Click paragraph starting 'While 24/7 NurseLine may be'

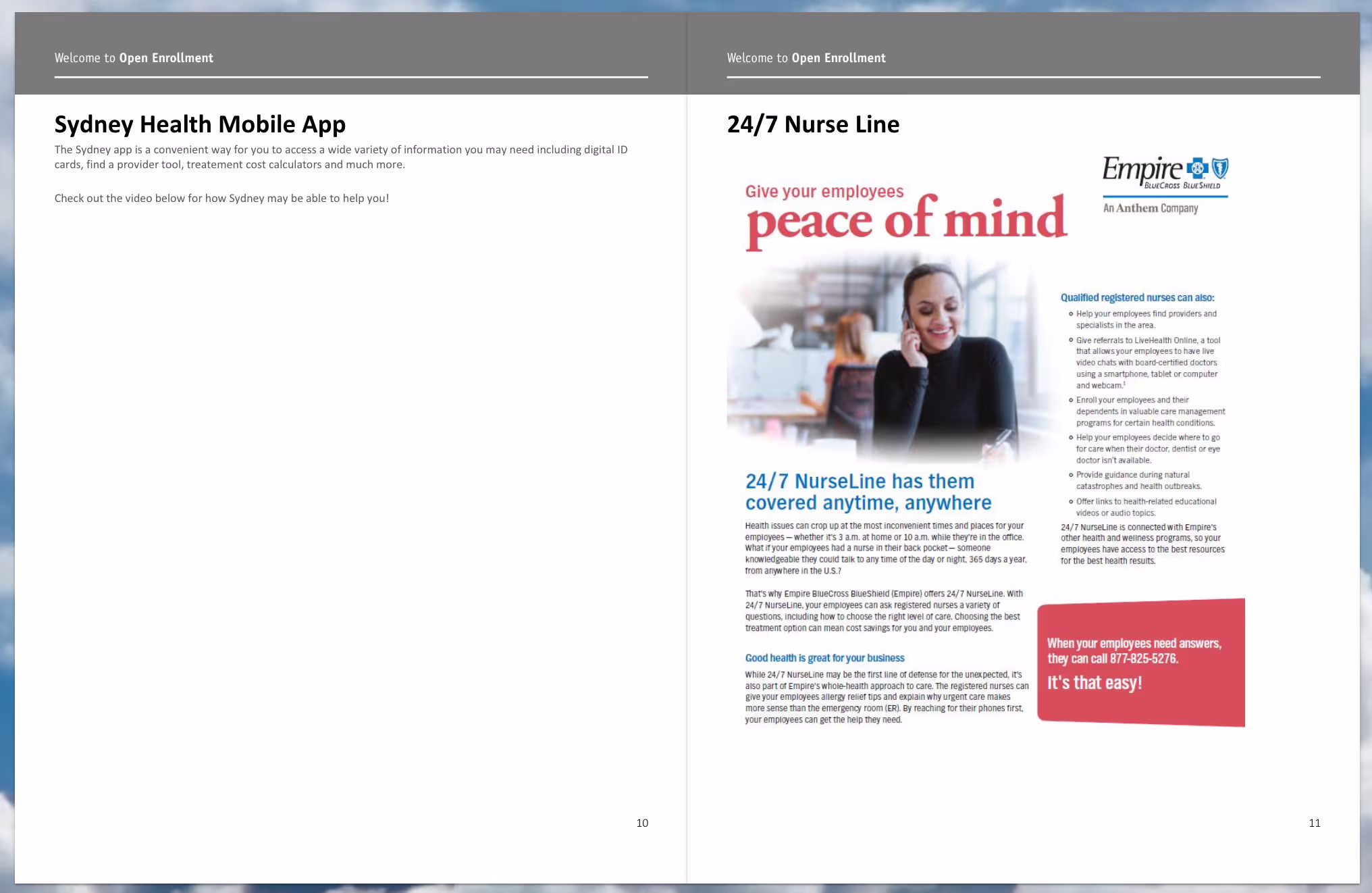887,697
